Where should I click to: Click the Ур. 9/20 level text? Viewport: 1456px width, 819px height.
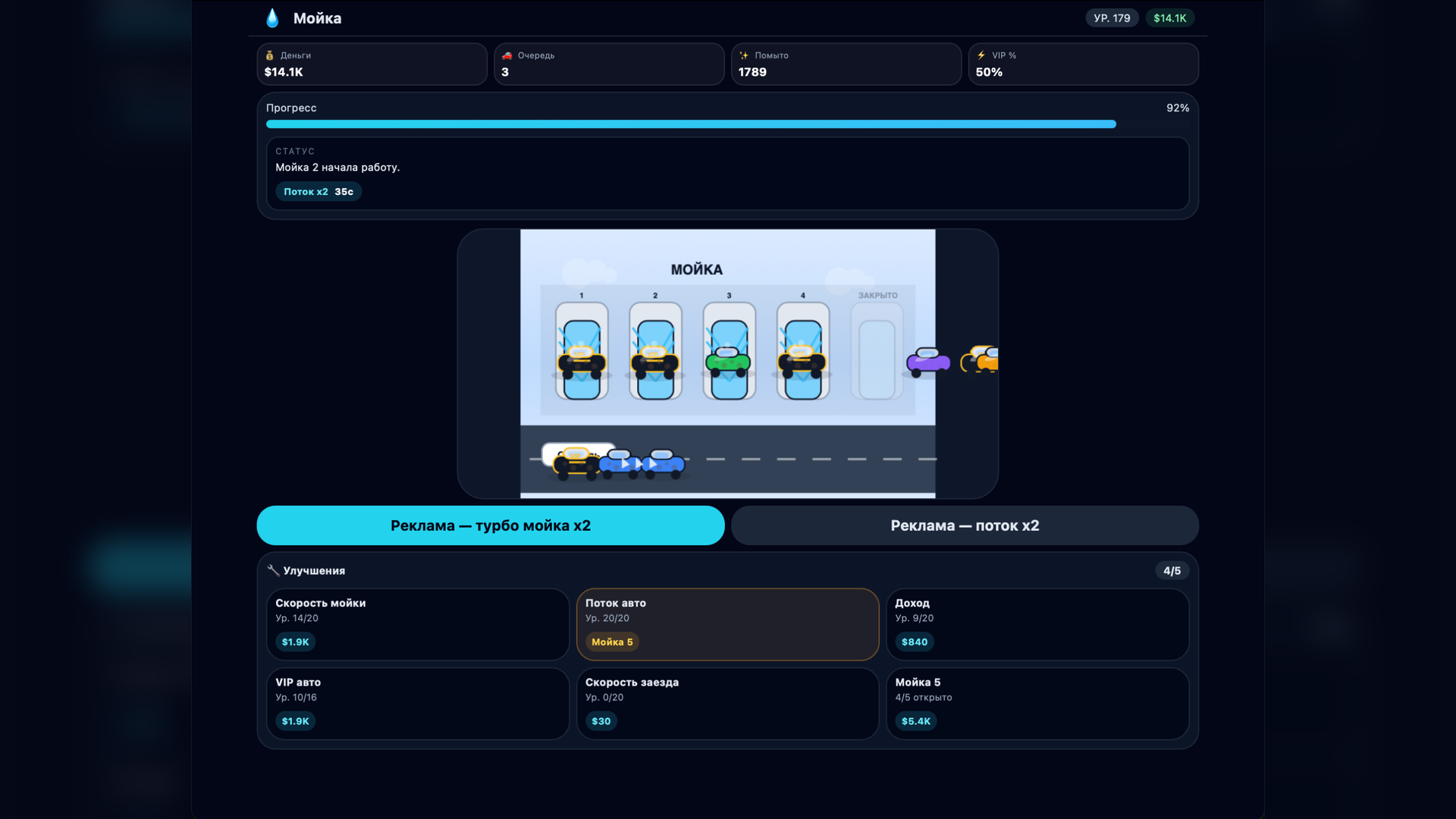(x=914, y=619)
